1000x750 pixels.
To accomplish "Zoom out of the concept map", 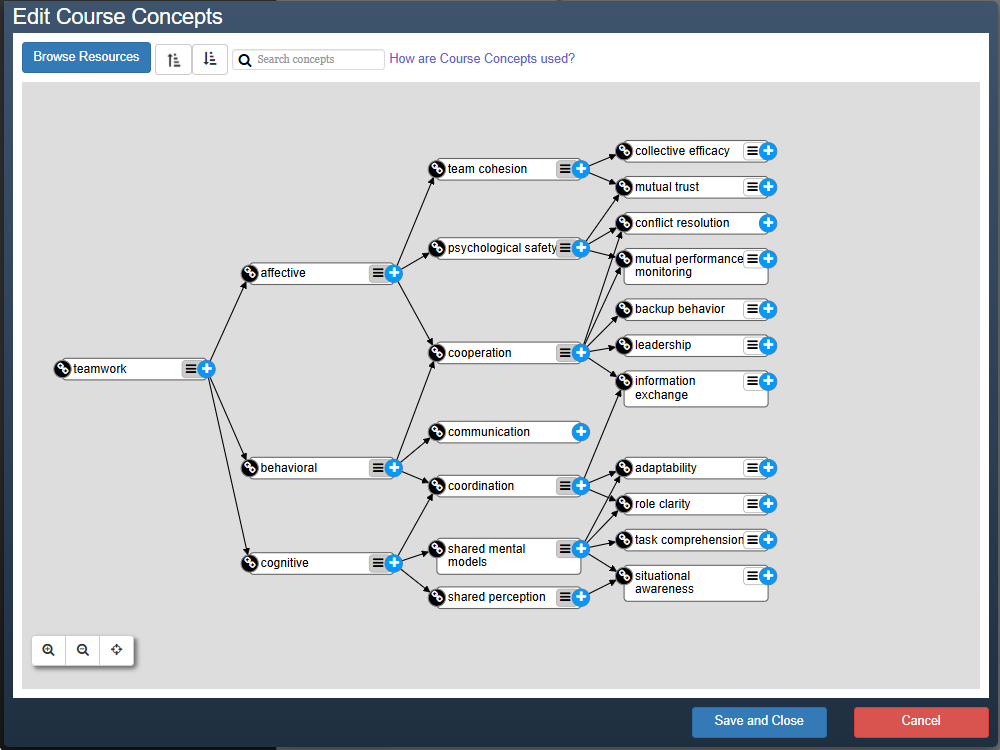I will (83, 650).
